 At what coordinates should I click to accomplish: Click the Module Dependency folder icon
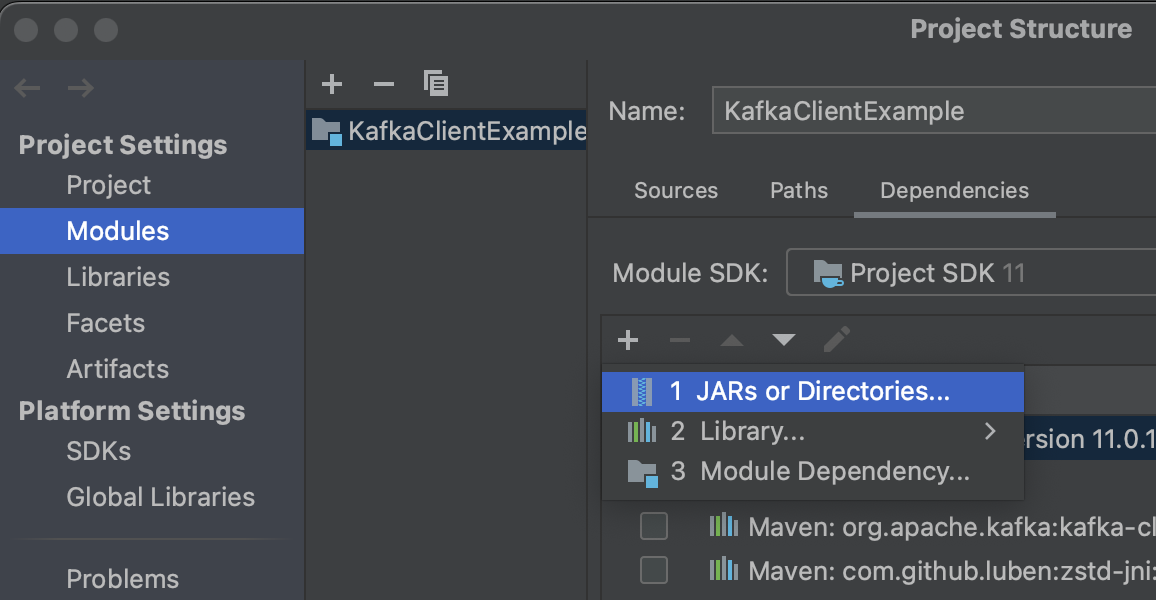(x=642, y=473)
